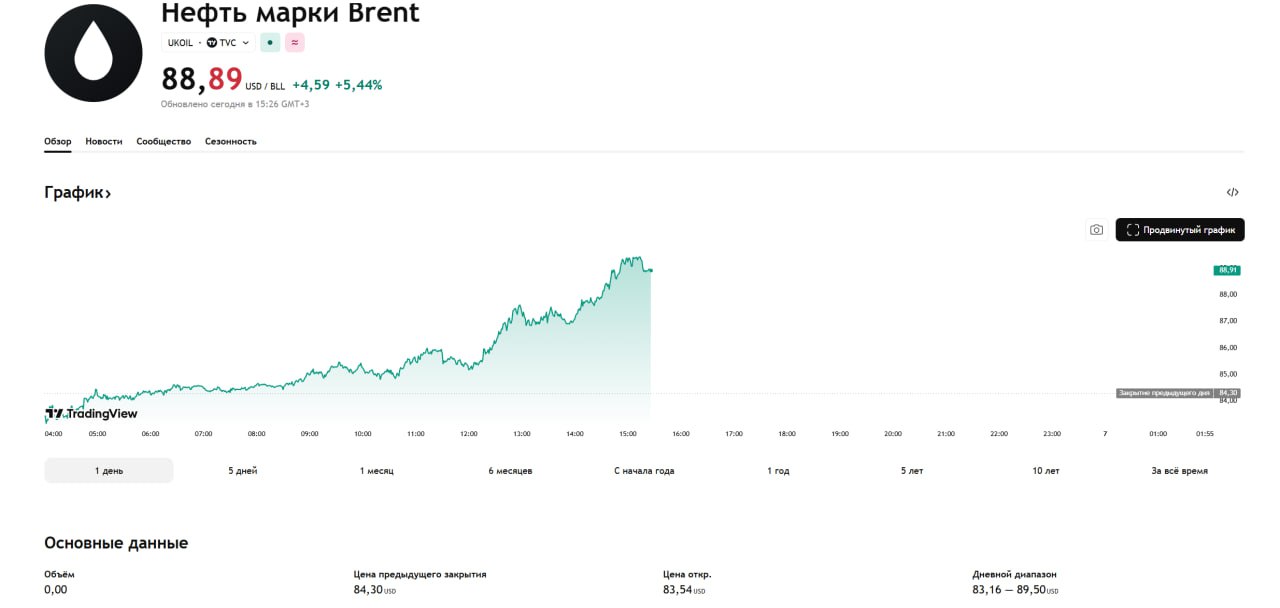
Task: Take a chart snapshot with camera icon
Action: [1096, 230]
